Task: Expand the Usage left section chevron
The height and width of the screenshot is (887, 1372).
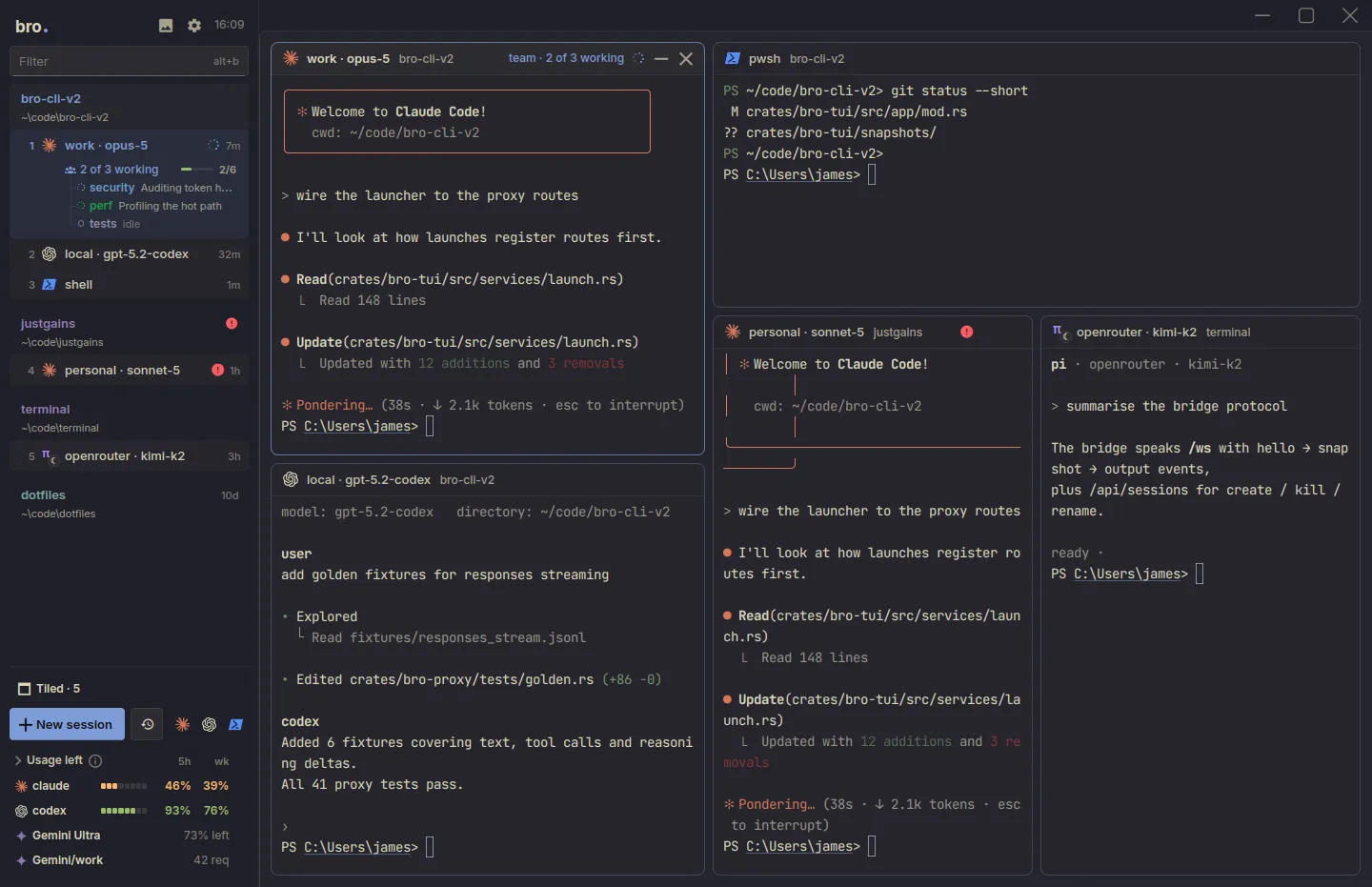Action: click(x=18, y=760)
